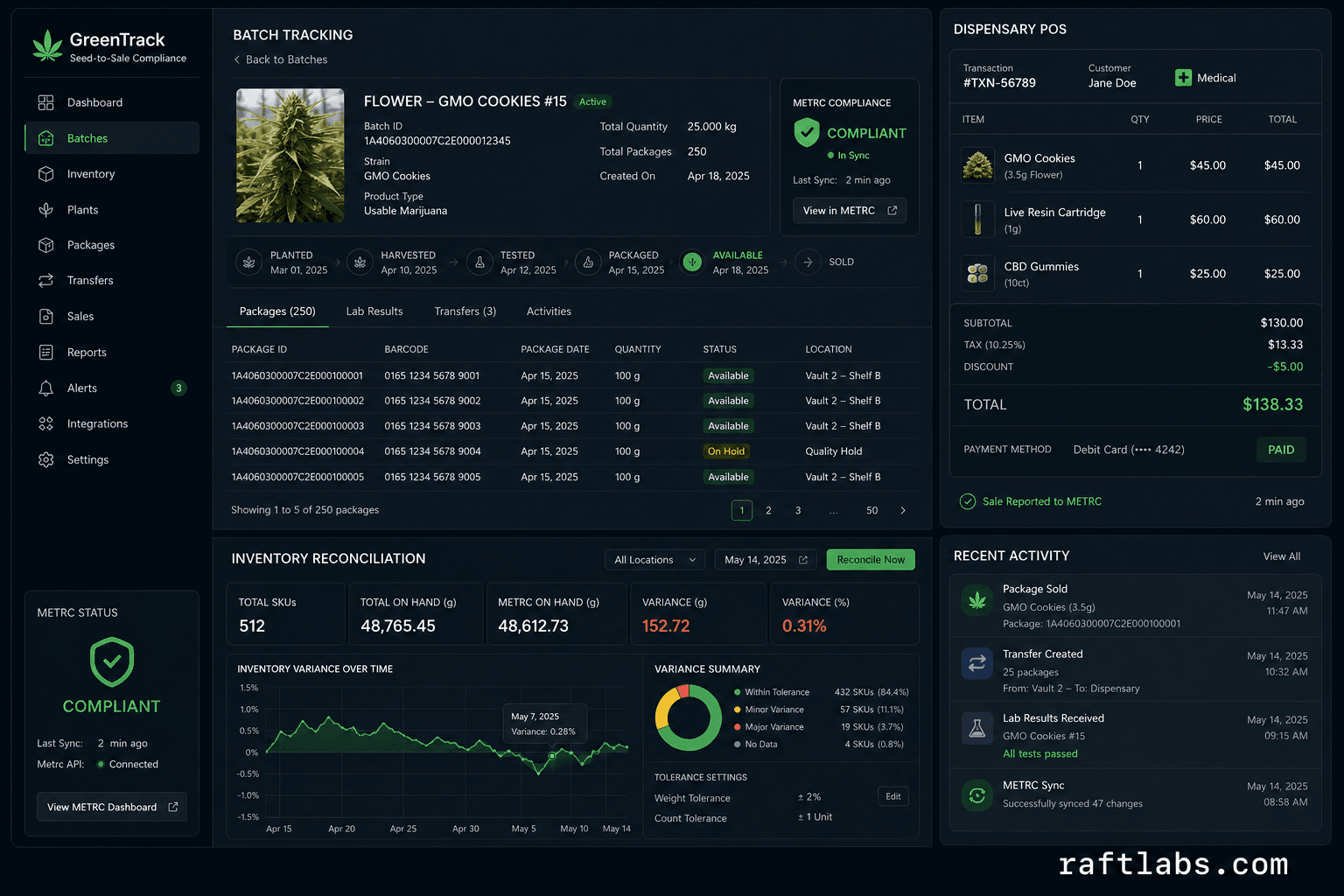1344x896 pixels.
Task: Click barcode 0165 1234 5678 9003
Action: point(432,426)
